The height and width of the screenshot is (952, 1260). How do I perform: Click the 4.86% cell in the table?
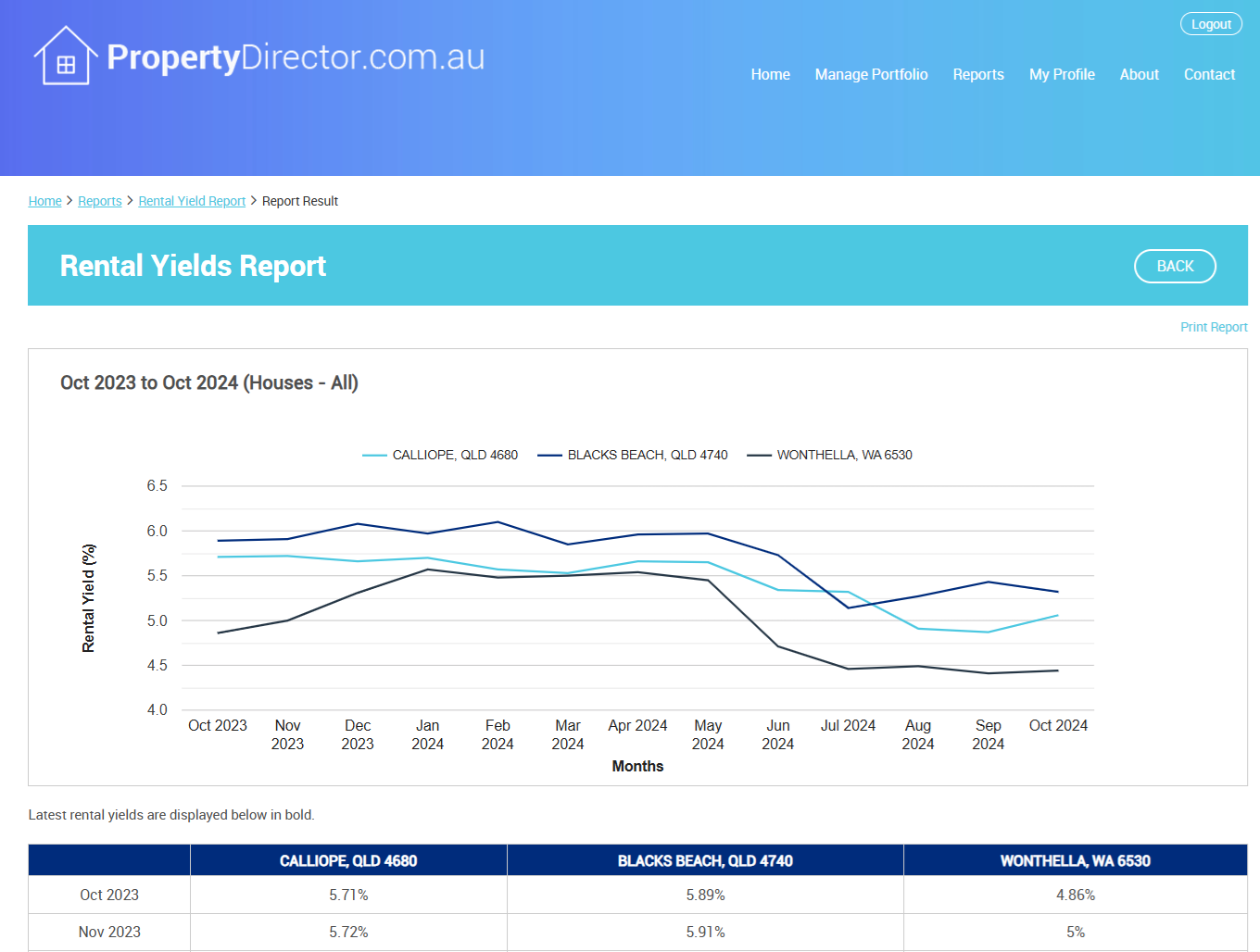click(1075, 895)
